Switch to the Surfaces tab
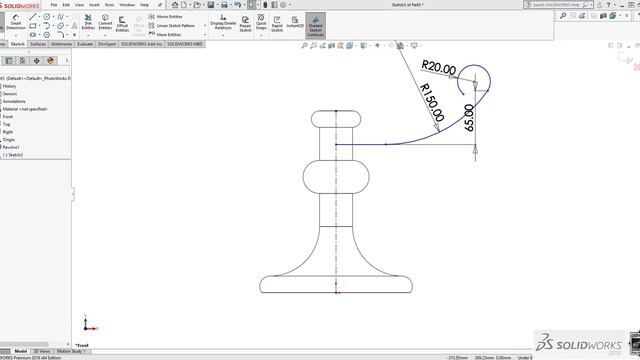 (x=38, y=44)
